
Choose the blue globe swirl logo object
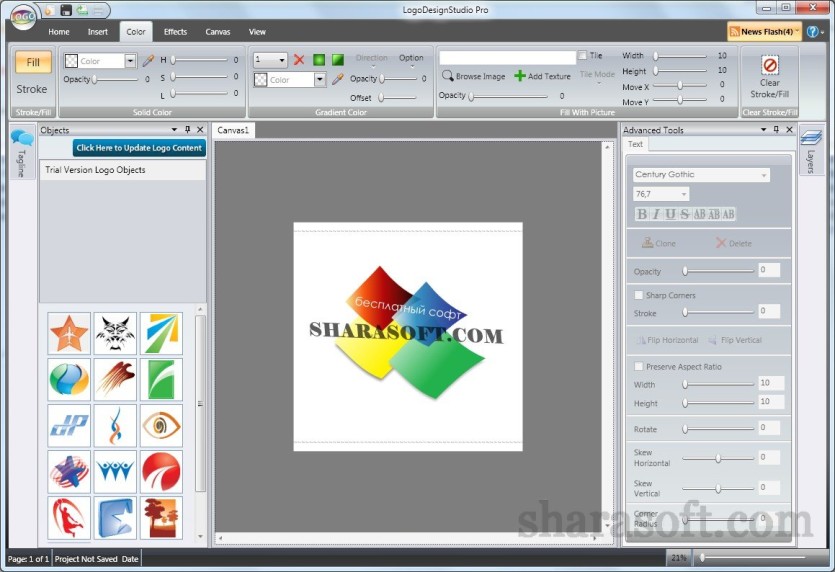coord(69,379)
